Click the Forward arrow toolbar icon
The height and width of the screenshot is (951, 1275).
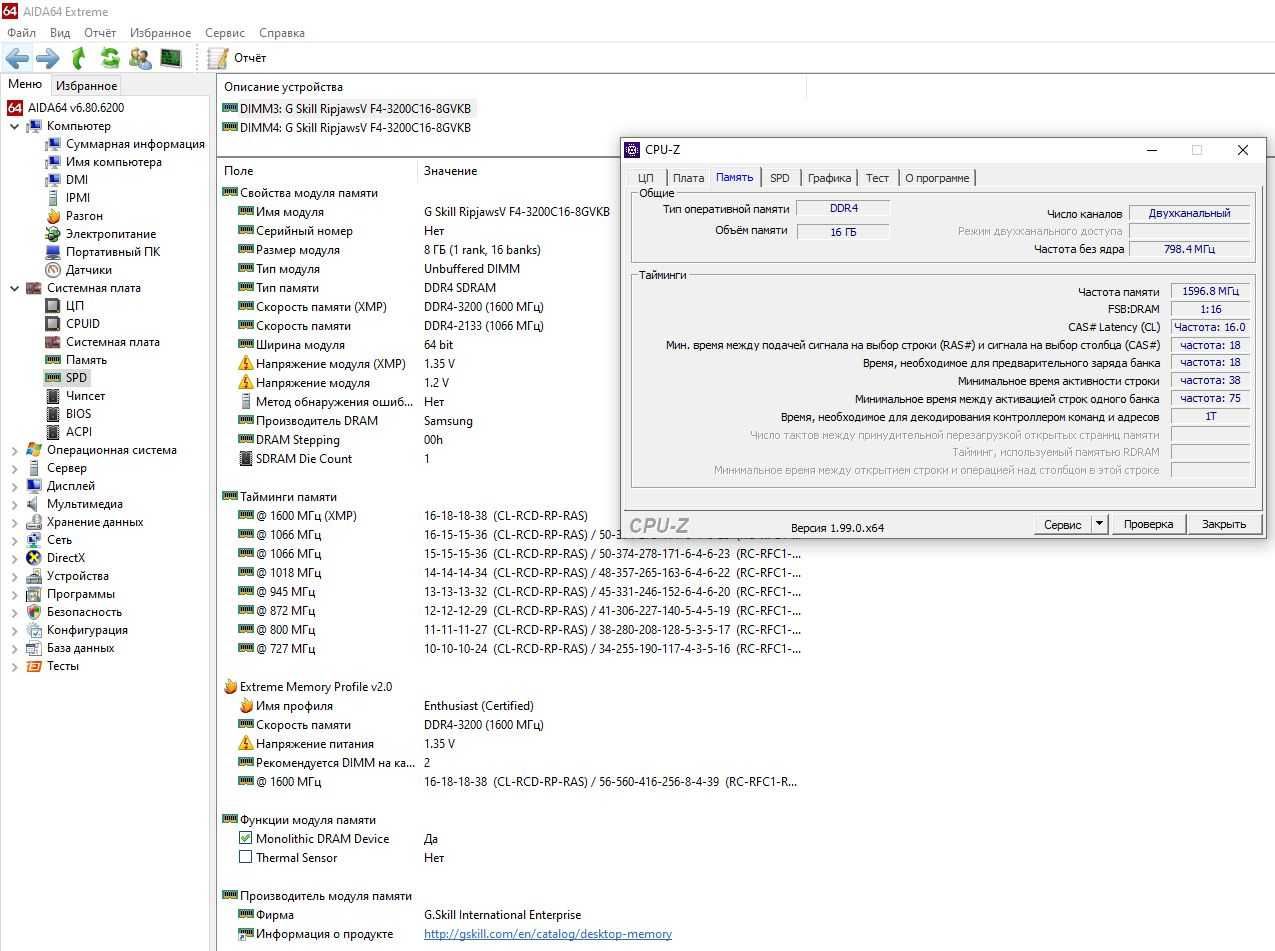[47, 58]
